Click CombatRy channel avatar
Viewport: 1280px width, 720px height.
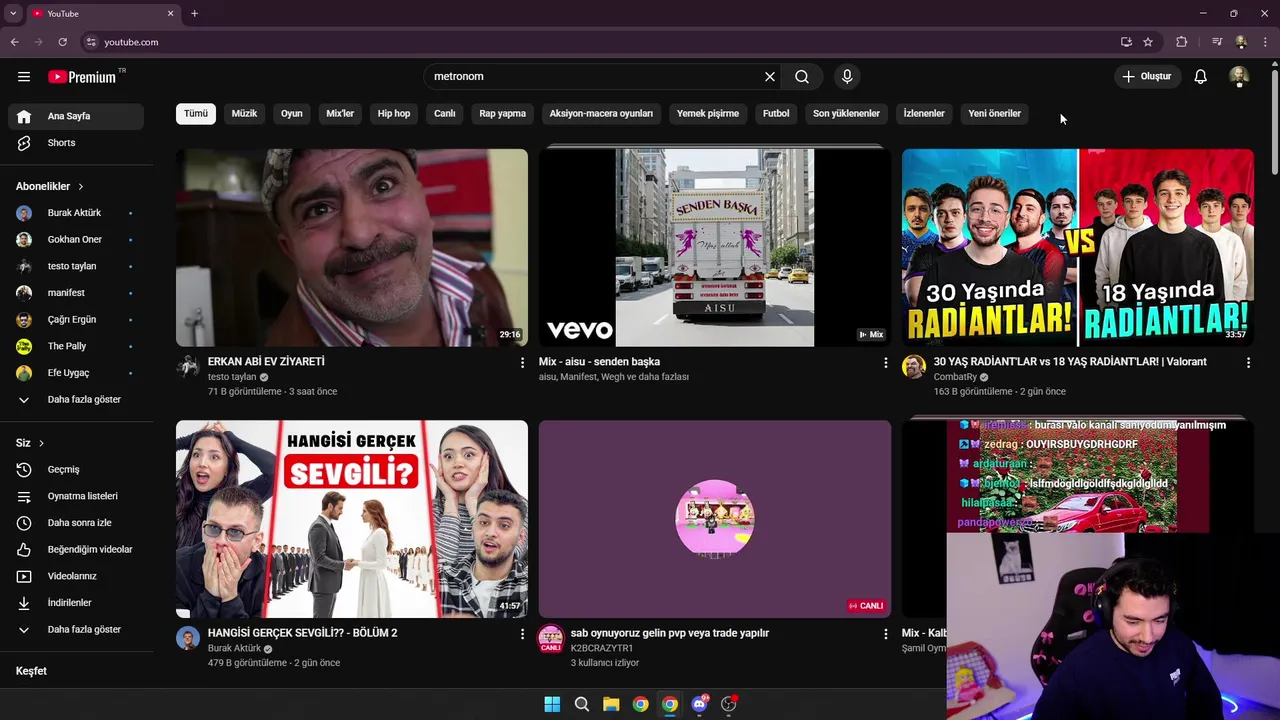click(x=914, y=367)
